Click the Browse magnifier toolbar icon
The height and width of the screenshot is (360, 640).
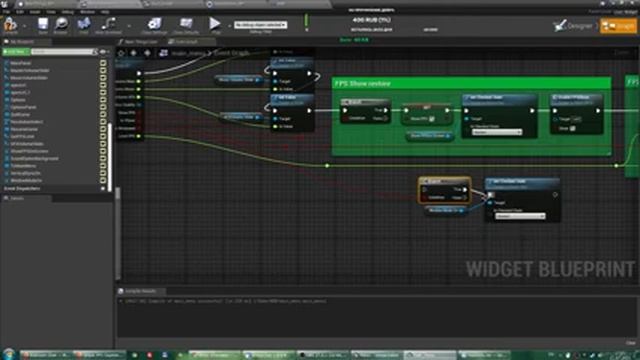[x=61, y=24]
